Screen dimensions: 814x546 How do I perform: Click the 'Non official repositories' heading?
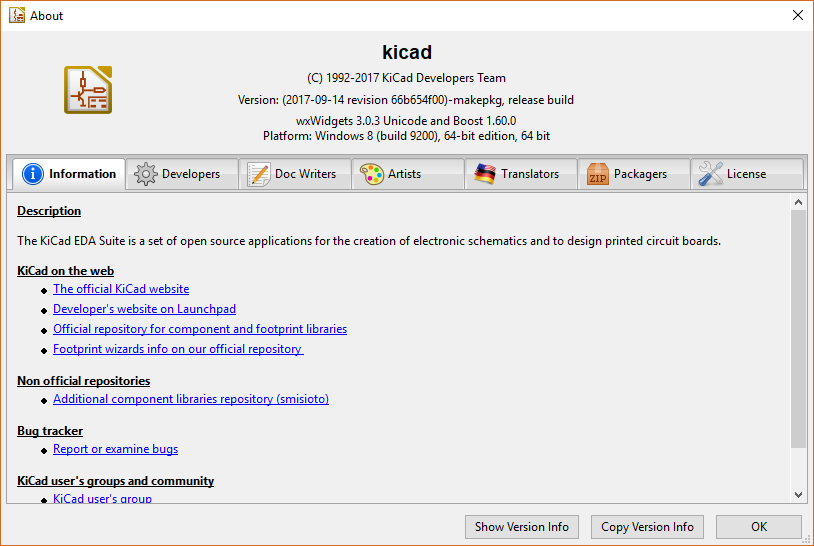[84, 381]
